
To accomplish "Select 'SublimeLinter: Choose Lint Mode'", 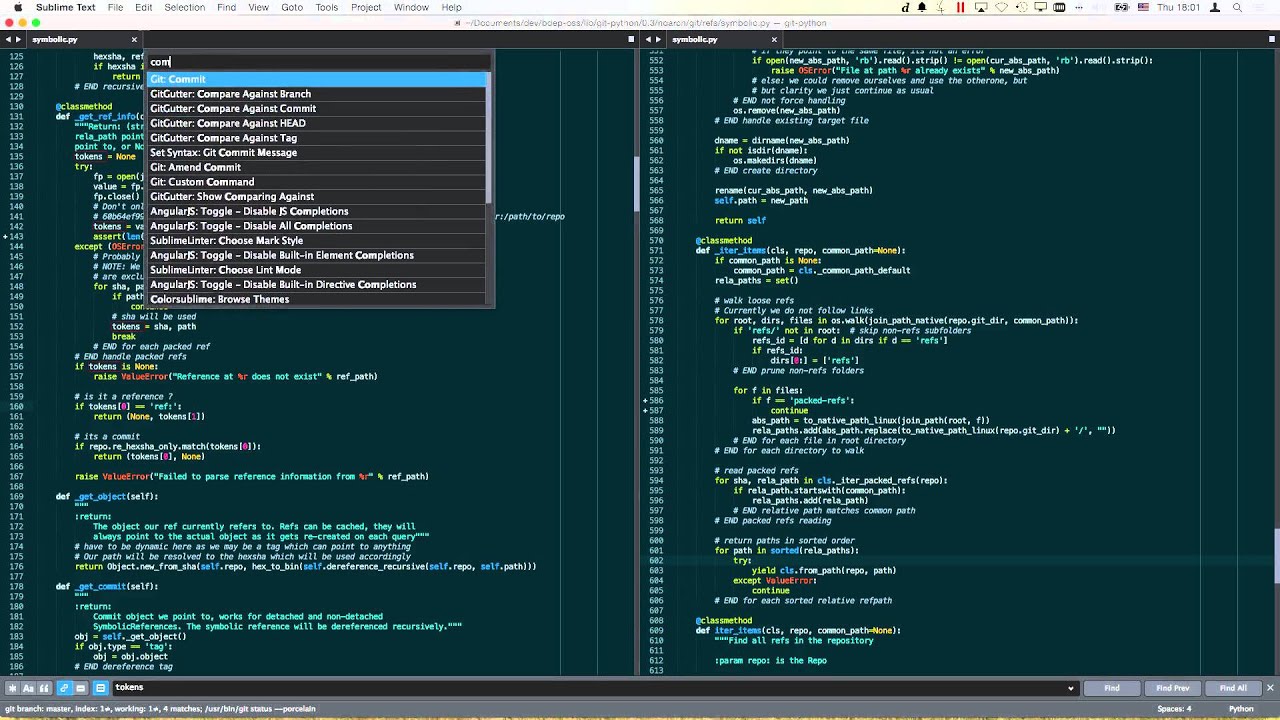I will click(x=317, y=270).
